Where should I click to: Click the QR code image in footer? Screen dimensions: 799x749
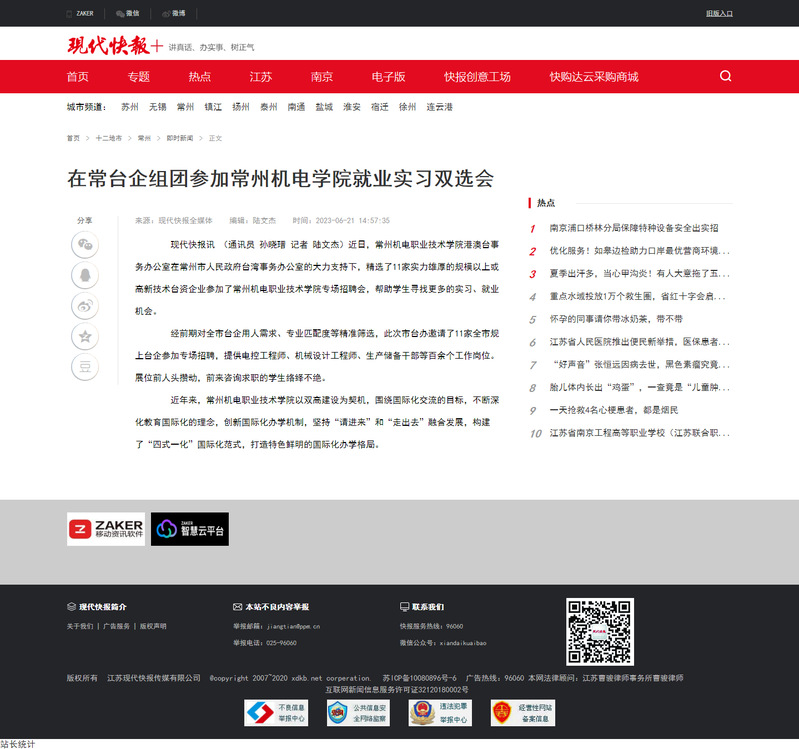coord(600,631)
